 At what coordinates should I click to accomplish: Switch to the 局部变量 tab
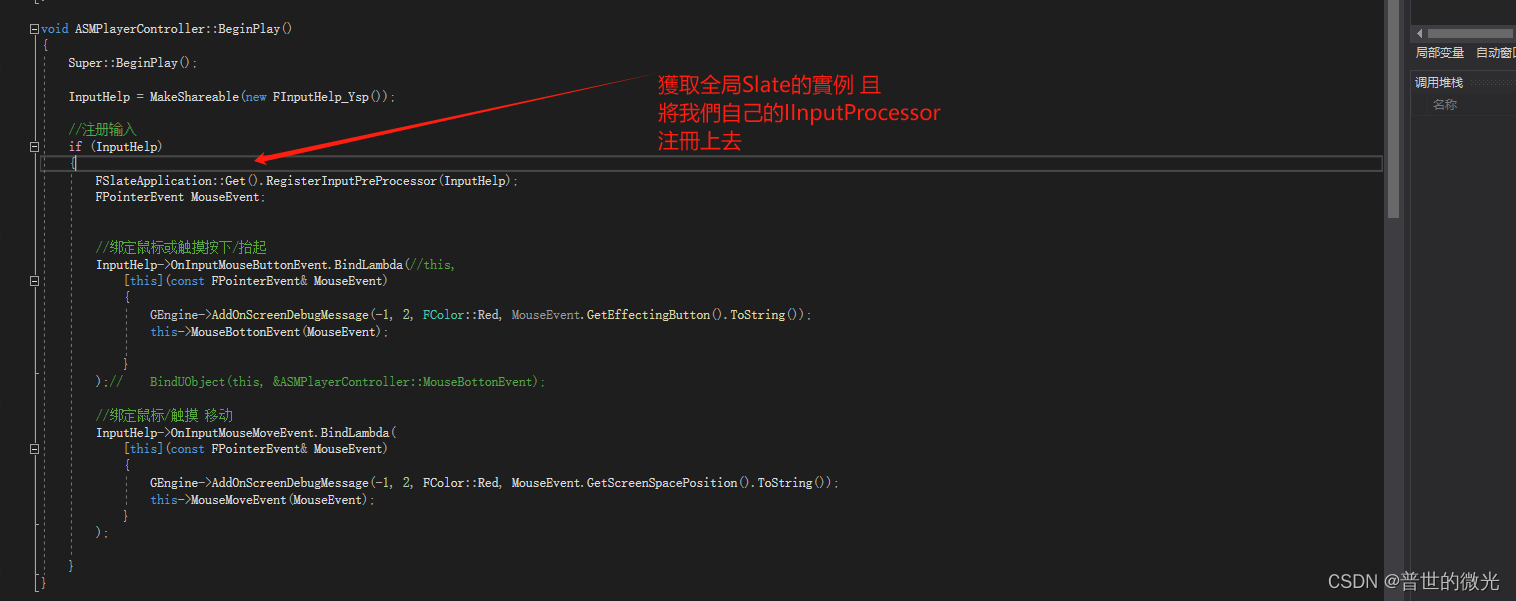pos(1440,52)
